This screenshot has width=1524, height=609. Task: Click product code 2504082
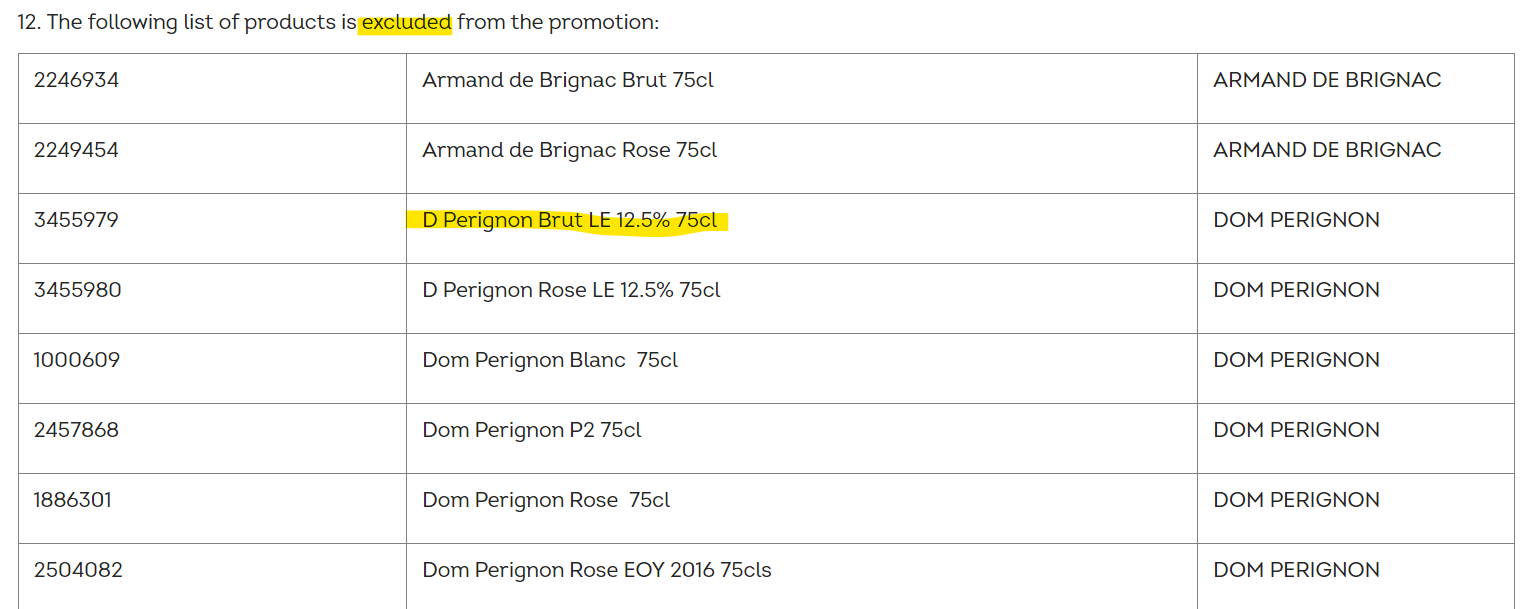[78, 570]
